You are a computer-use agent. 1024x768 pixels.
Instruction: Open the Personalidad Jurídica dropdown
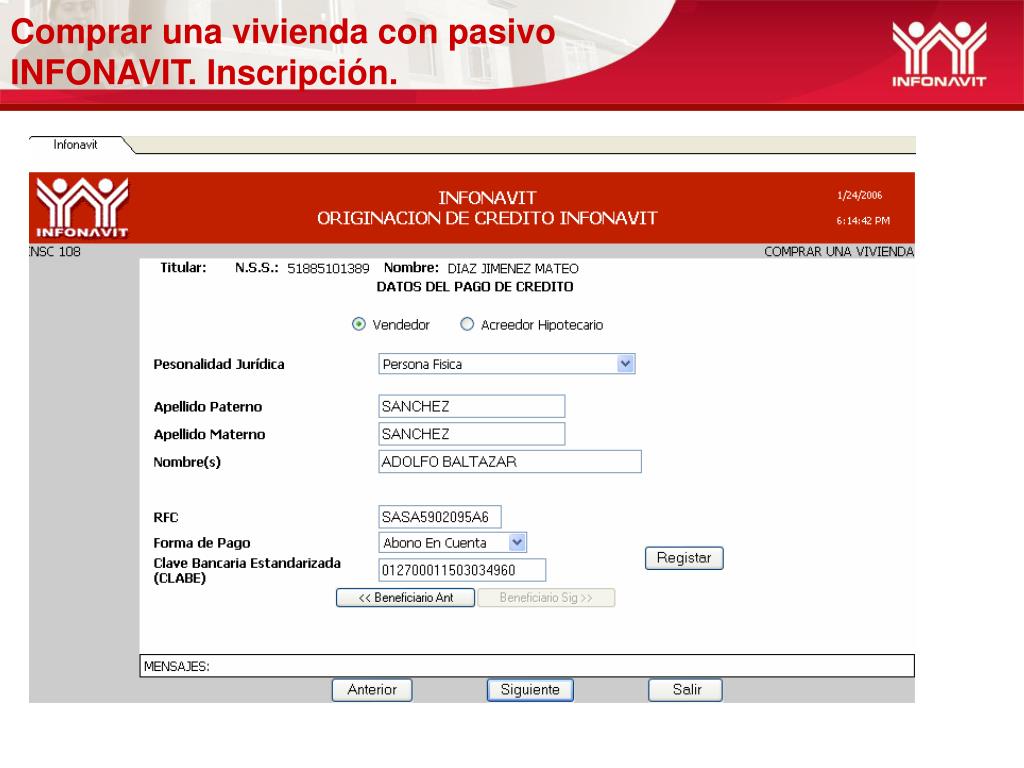tap(507, 364)
